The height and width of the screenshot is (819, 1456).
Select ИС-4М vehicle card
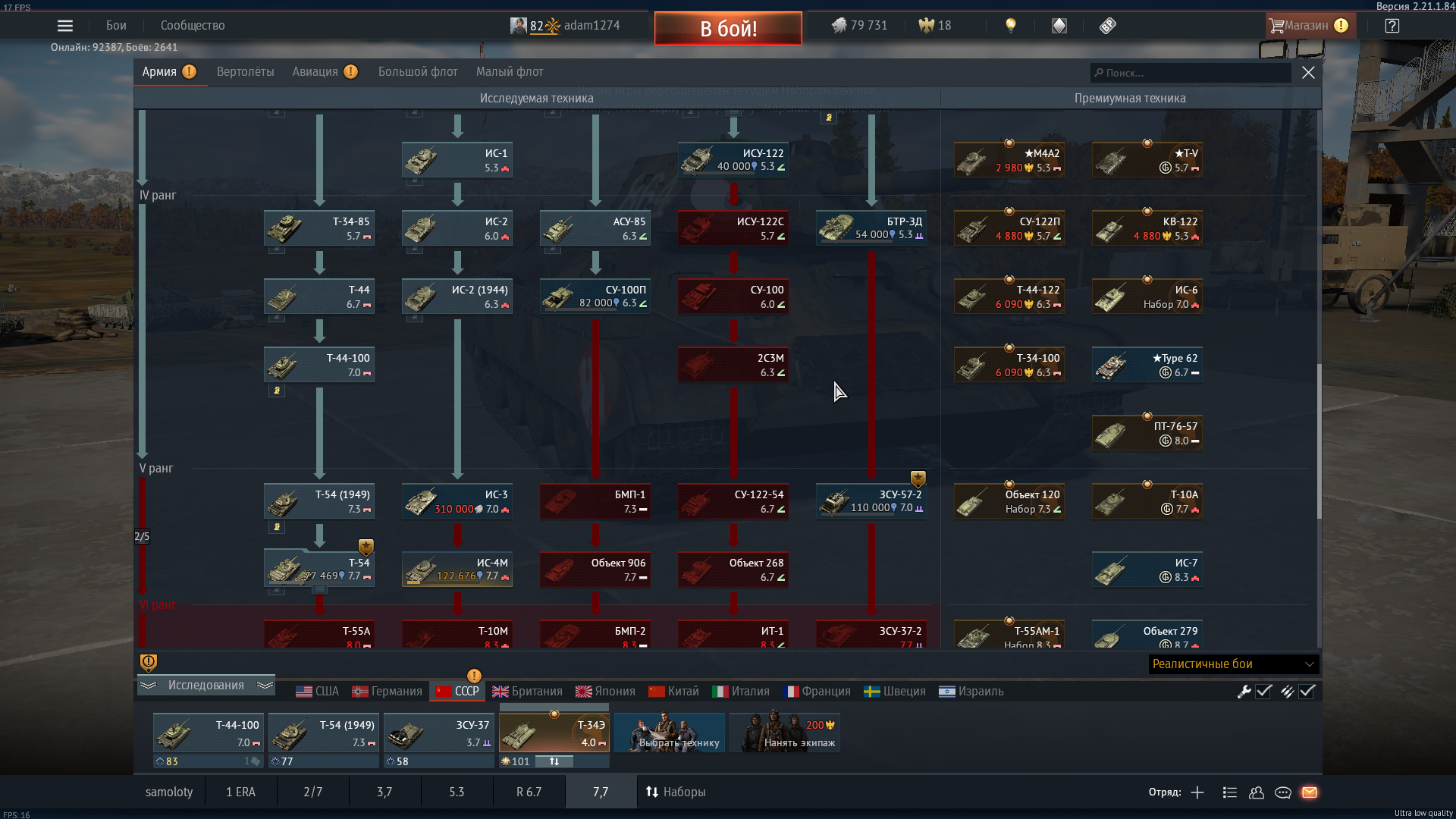click(457, 570)
